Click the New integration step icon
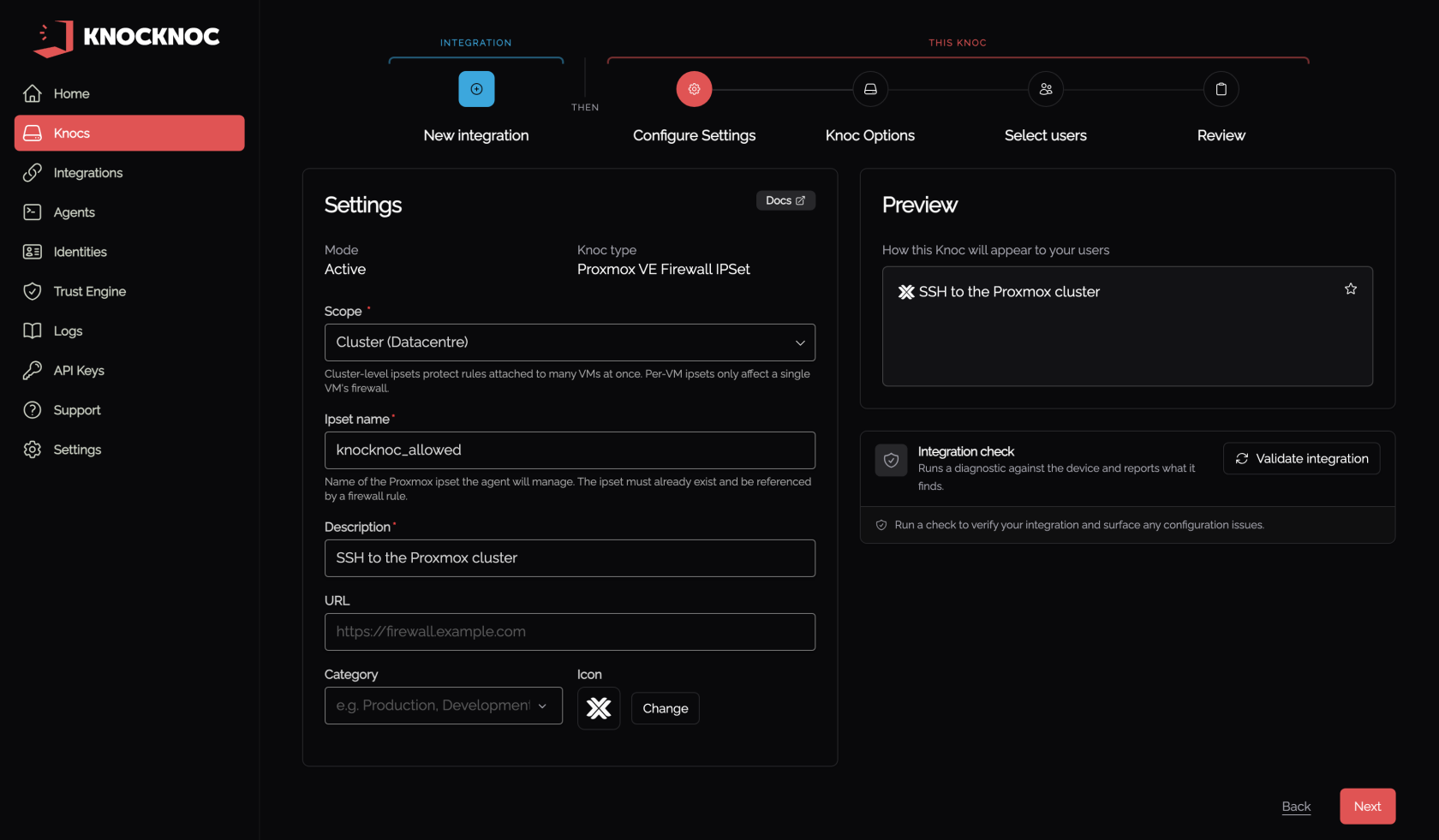Viewport: 1439px width, 840px height. 476,89
